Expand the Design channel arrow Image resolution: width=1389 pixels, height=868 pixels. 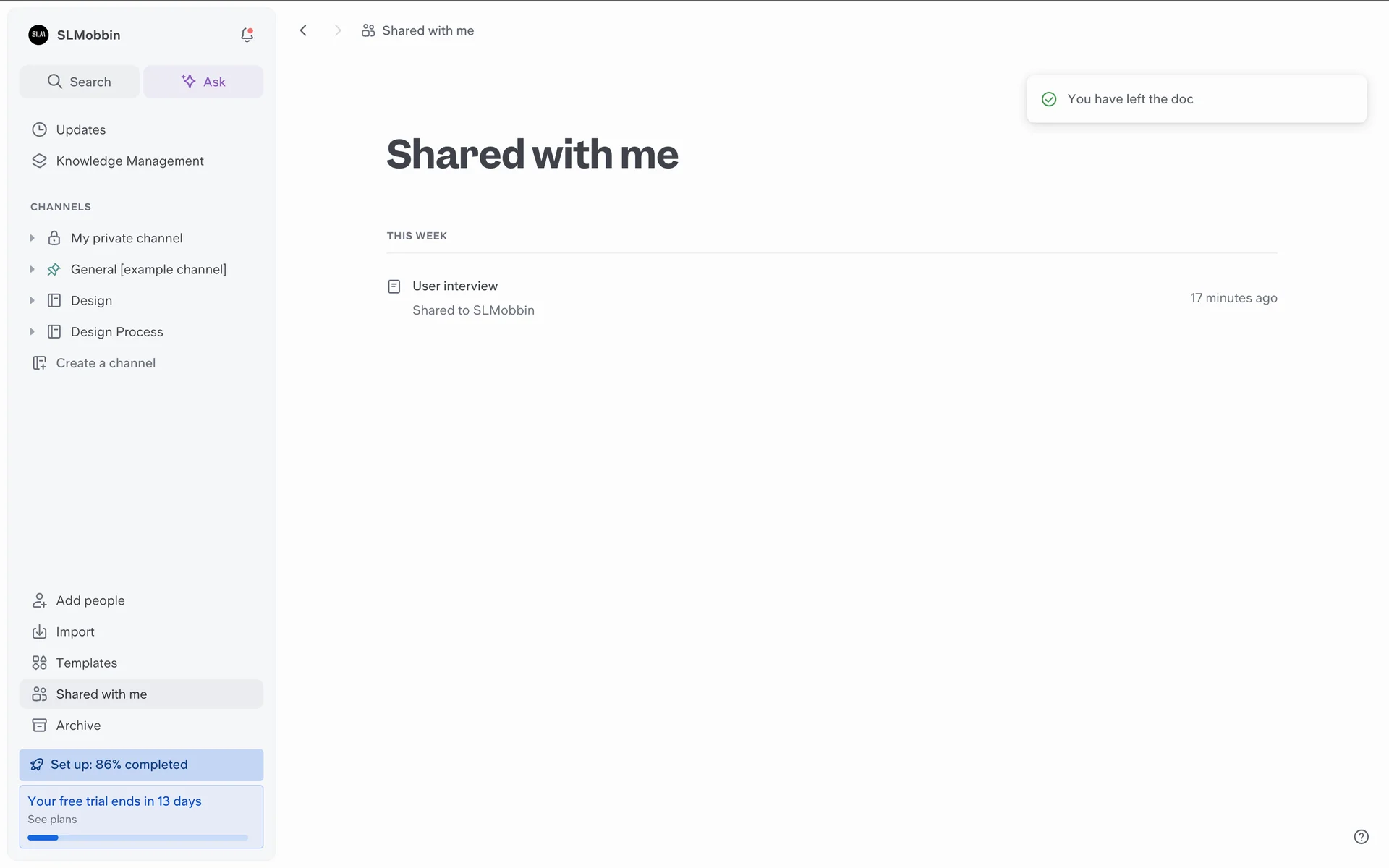32,300
